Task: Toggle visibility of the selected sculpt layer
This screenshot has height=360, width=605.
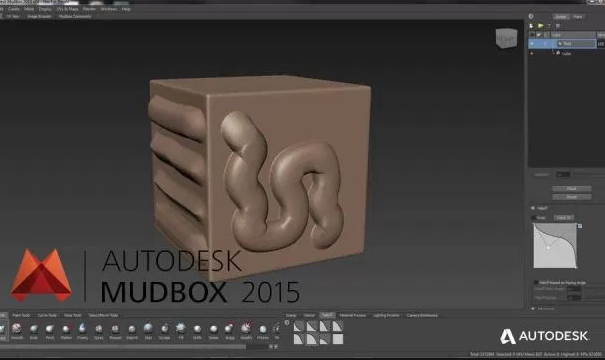Action: tap(532, 44)
